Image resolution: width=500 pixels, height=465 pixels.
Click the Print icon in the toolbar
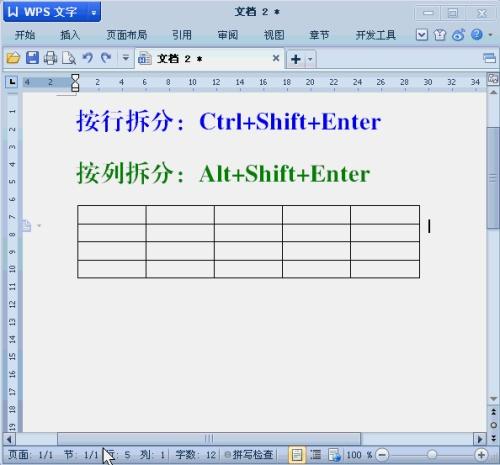pyautogui.click(x=50, y=58)
